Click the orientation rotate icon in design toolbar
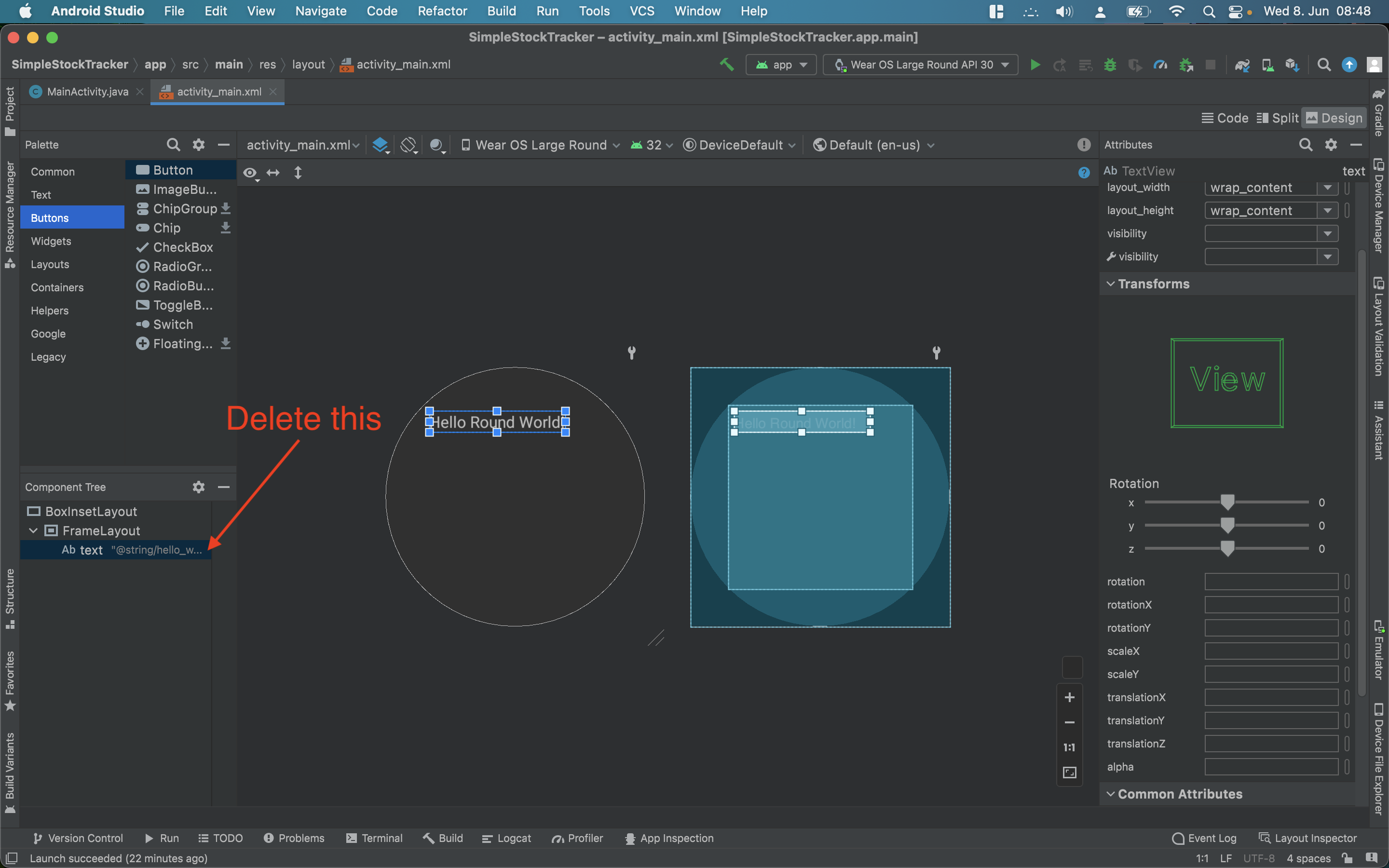Viewport: 1389px width, 868px height. (x=408, y=145)
